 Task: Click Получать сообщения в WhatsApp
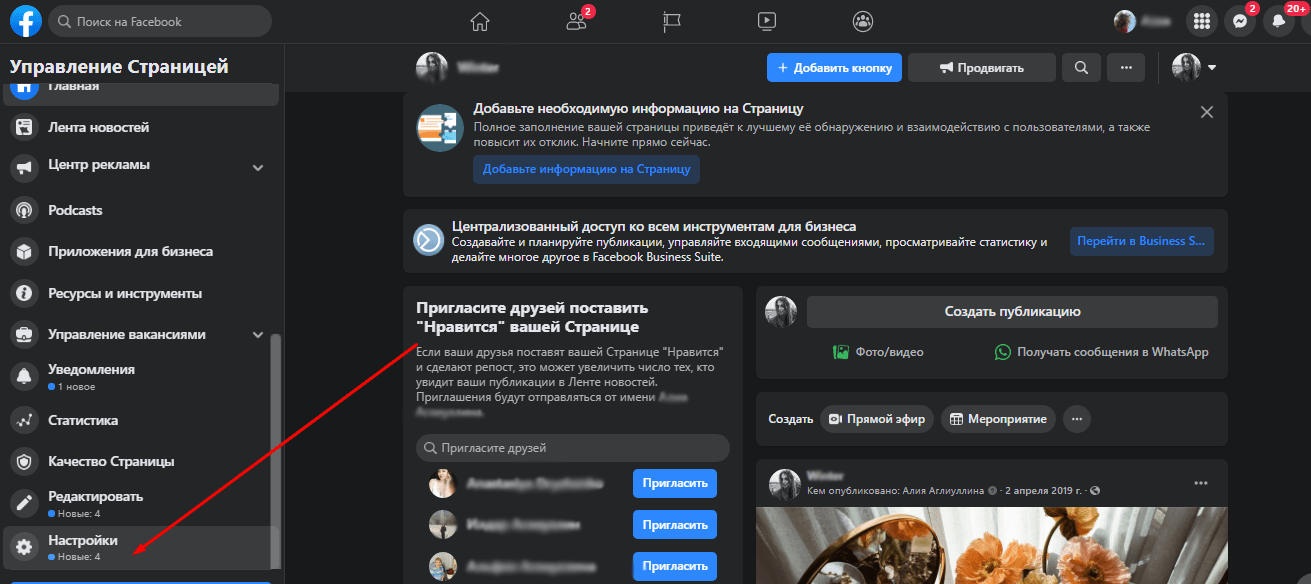(1101, 352)
